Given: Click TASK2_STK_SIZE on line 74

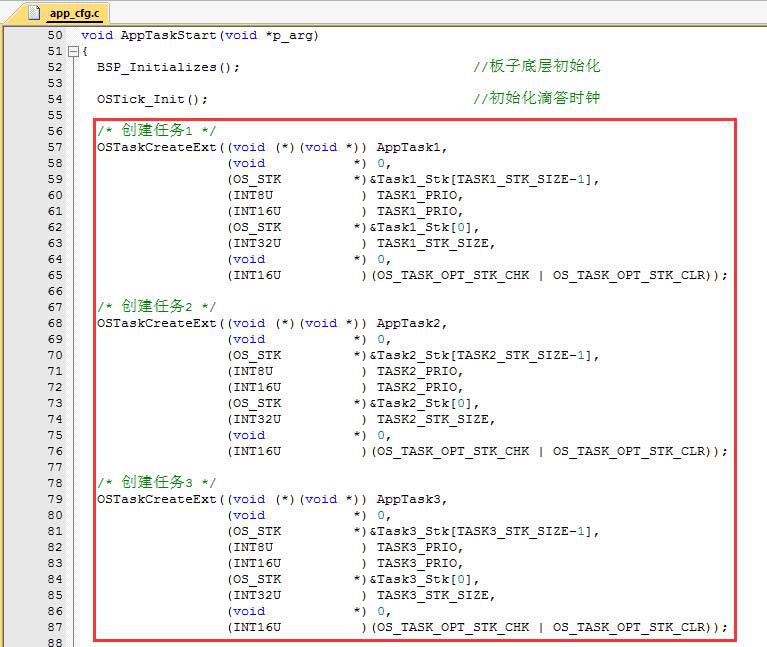Looking at the screenshot, I should tap(432, 420).
